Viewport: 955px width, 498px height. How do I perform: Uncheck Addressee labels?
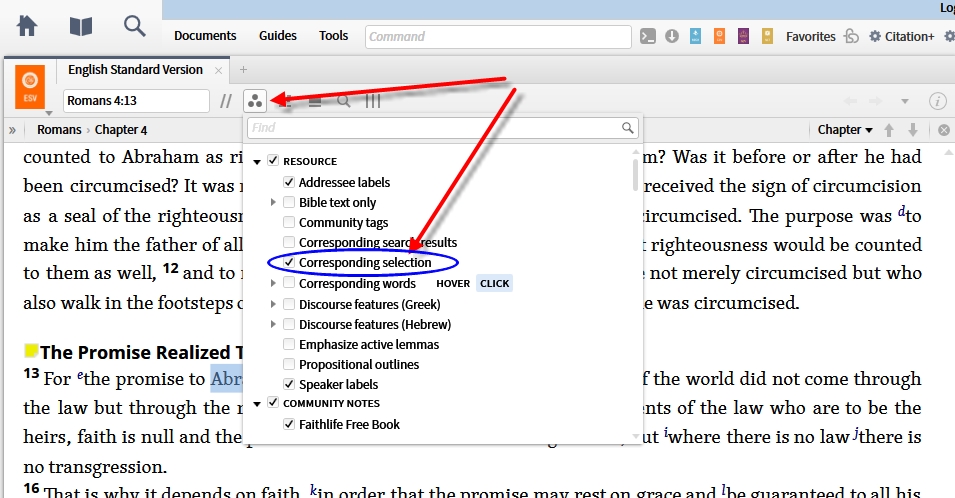point(289,182)
